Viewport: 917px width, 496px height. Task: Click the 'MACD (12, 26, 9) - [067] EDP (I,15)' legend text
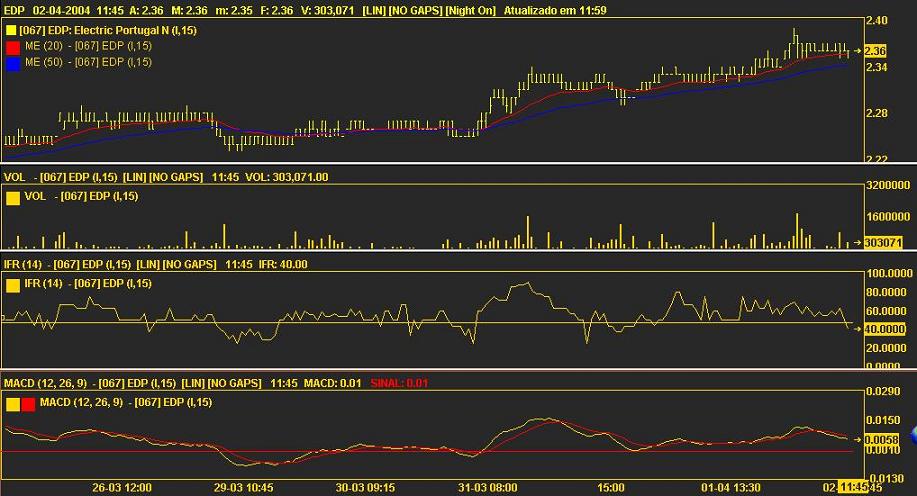click(126, 402)
